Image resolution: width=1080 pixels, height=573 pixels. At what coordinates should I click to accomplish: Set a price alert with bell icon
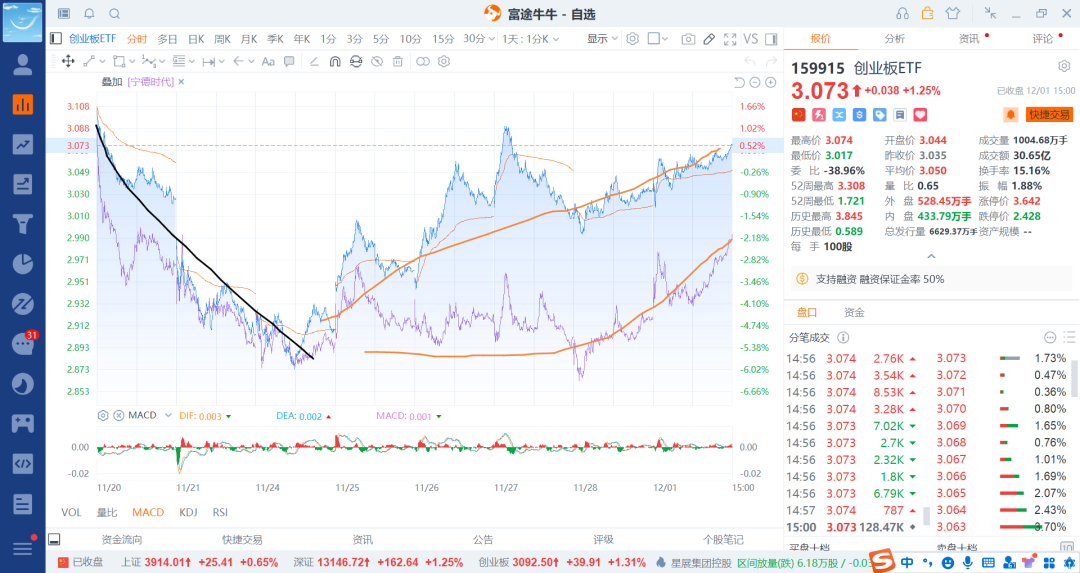[x=1010, y=114]
